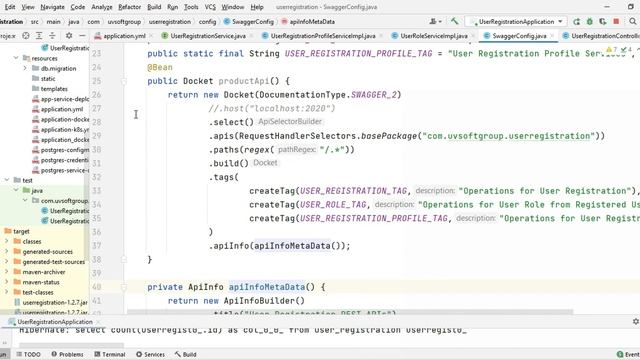Image resolution: width=640 pixels, height=360 pixels.
Task: Open the File Edit menu item 'Edit'
Action: [10, 7]
